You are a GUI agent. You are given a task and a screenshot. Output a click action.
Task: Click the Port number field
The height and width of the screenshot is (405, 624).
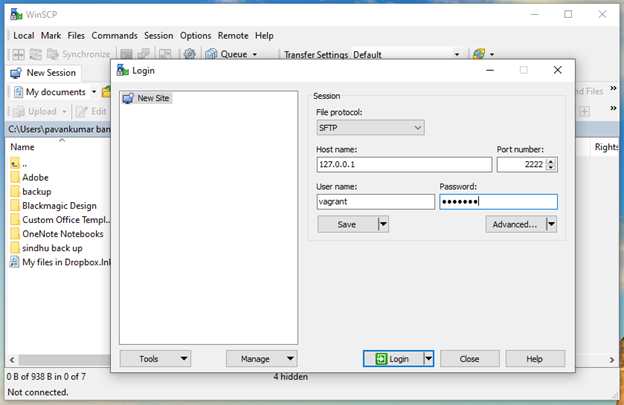tap(522, 164)
